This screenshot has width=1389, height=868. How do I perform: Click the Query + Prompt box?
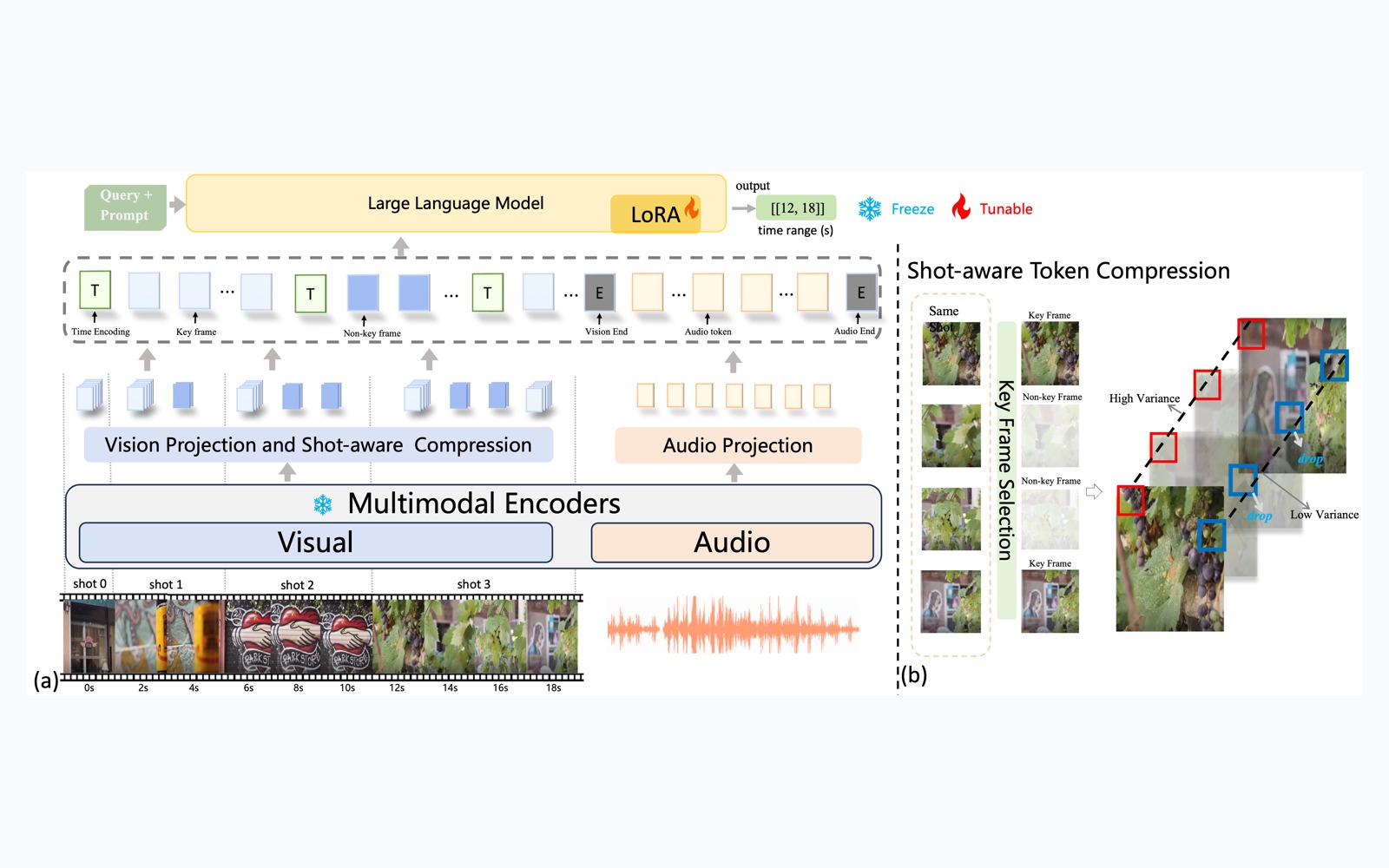click(x=126, y=207)
